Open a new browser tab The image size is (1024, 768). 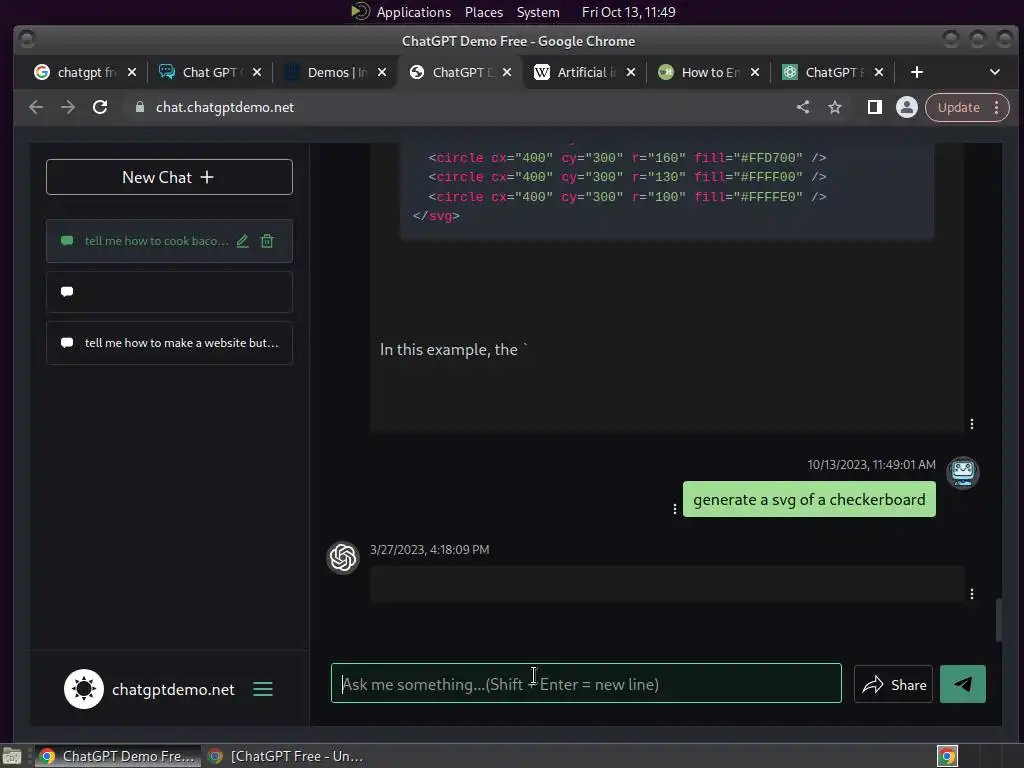click(917, 72)
